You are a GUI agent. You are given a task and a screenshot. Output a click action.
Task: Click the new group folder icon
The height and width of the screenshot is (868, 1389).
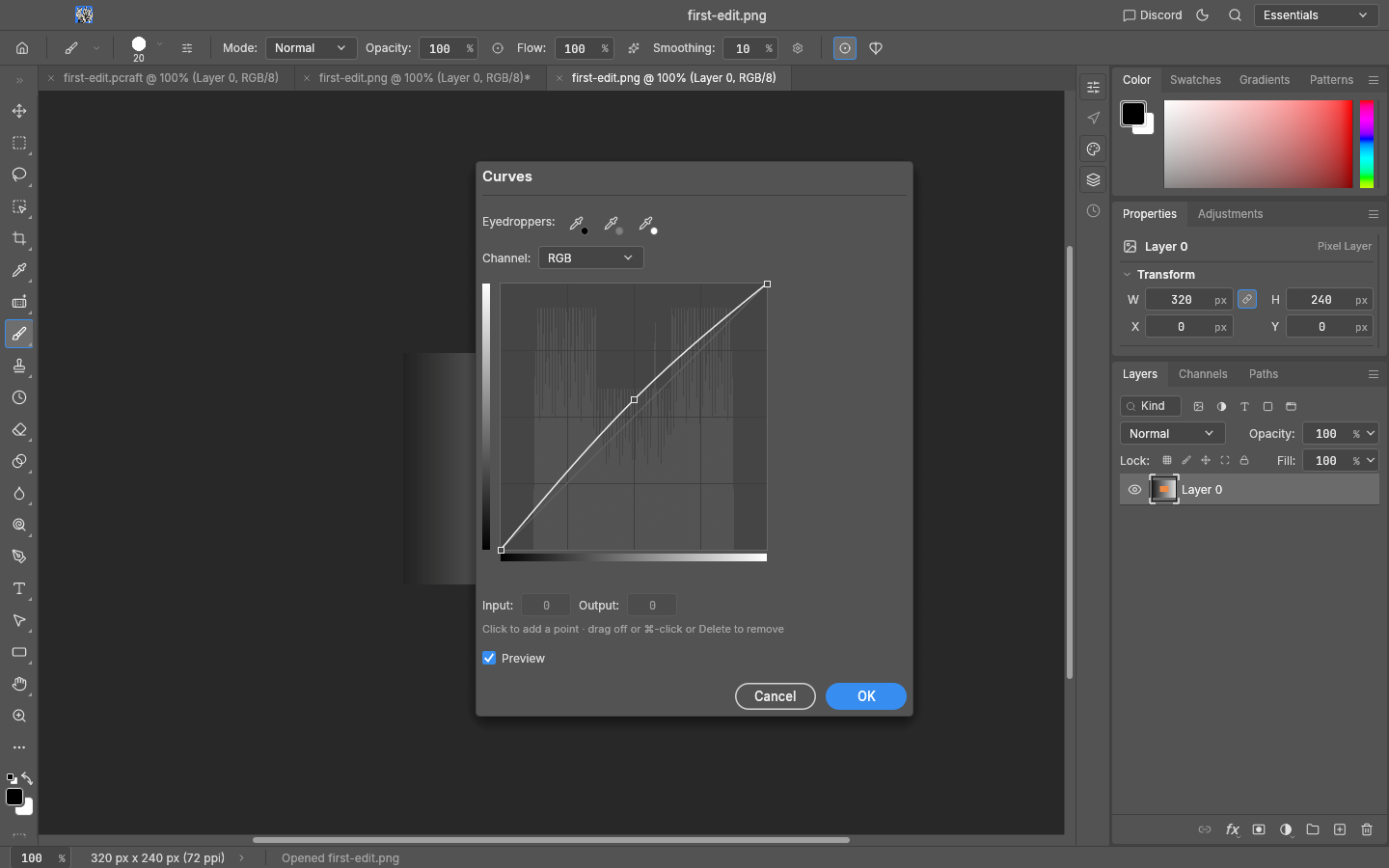tap(1313, 829)
